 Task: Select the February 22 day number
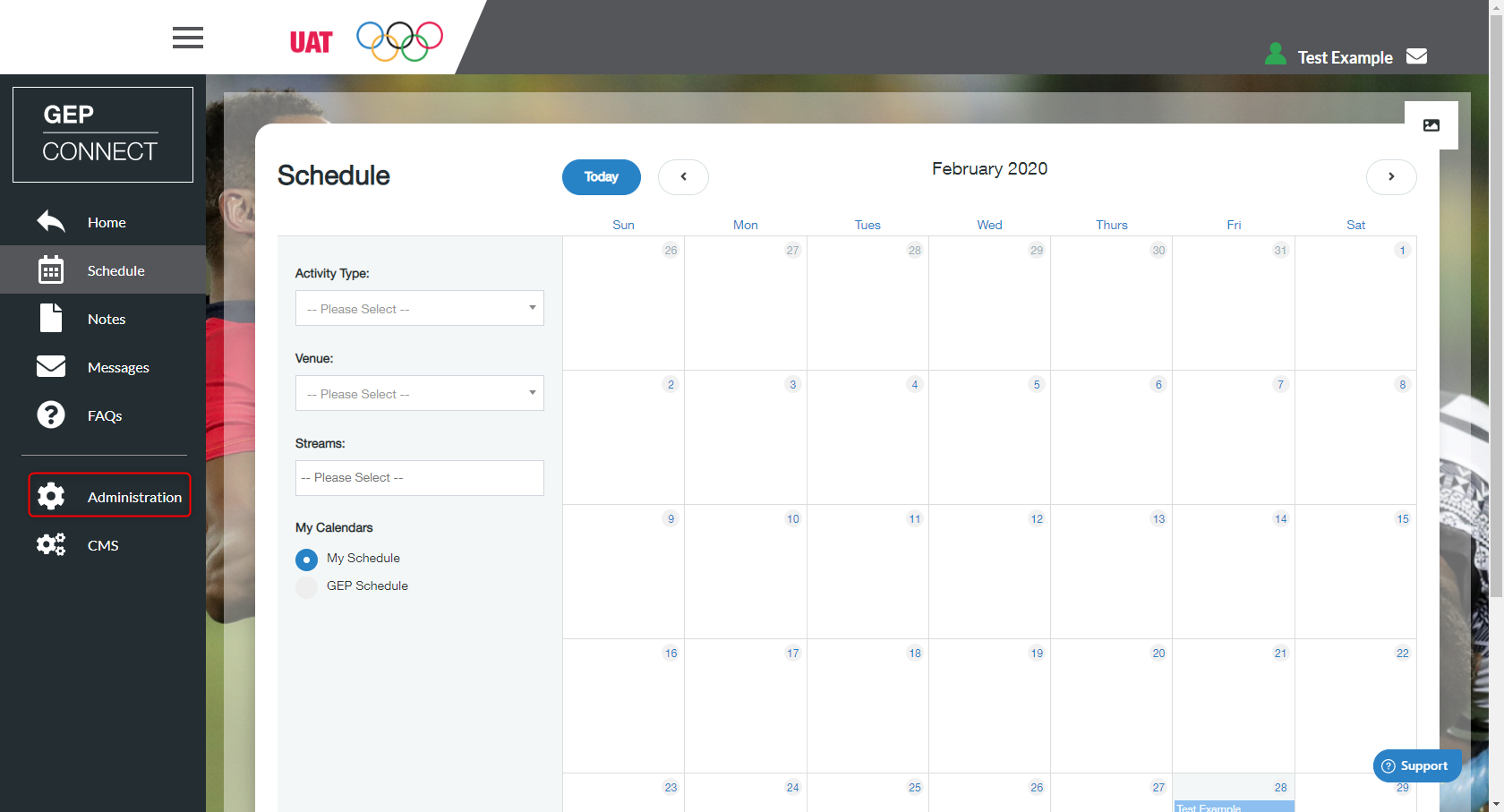pos(1402,653)
